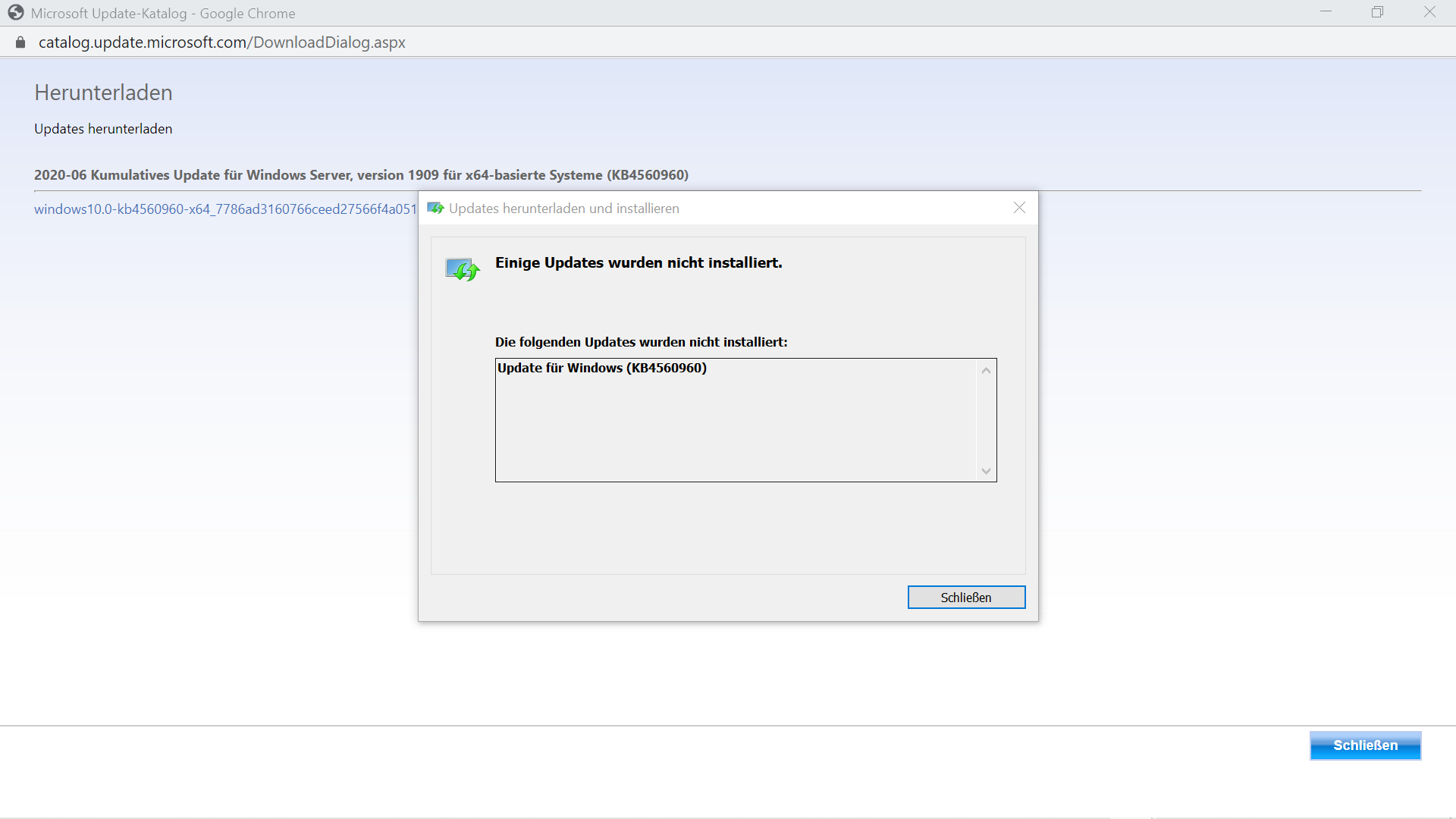Restore down the Chrome window

(1377, 12)
